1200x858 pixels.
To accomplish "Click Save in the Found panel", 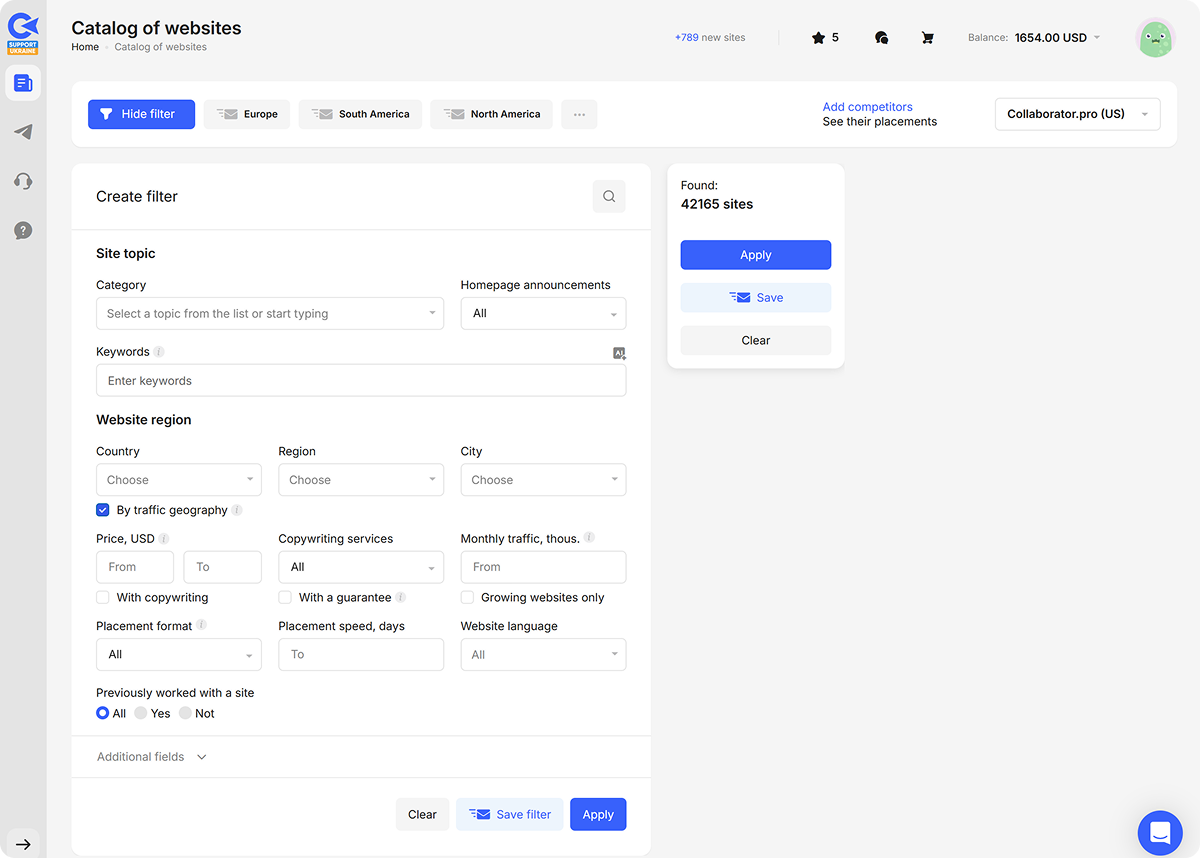I will 756,298.
